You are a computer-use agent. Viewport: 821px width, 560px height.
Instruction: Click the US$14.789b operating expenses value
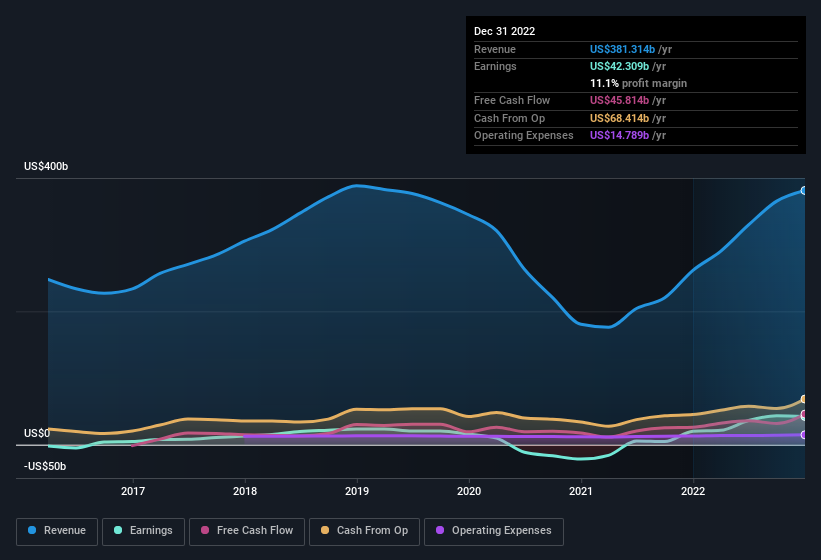click(619, 135)
